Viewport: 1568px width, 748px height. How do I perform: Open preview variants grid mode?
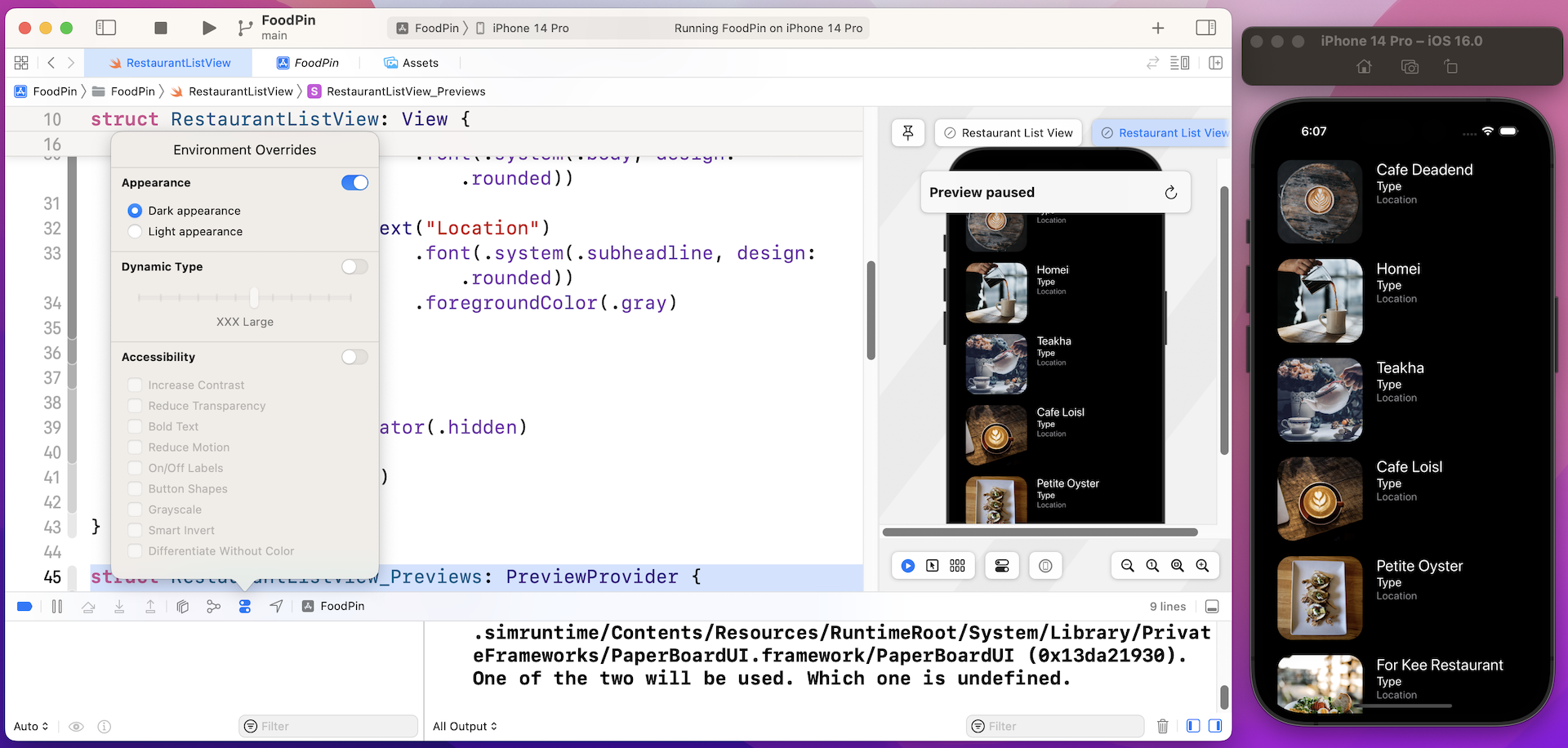957,565
